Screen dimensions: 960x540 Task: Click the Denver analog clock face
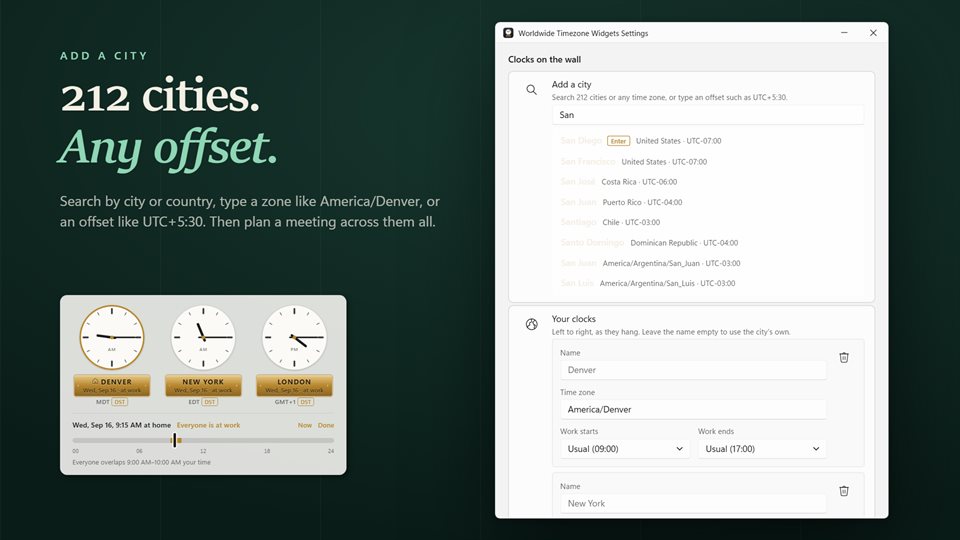pyautogui.click(x=112, y=337)
